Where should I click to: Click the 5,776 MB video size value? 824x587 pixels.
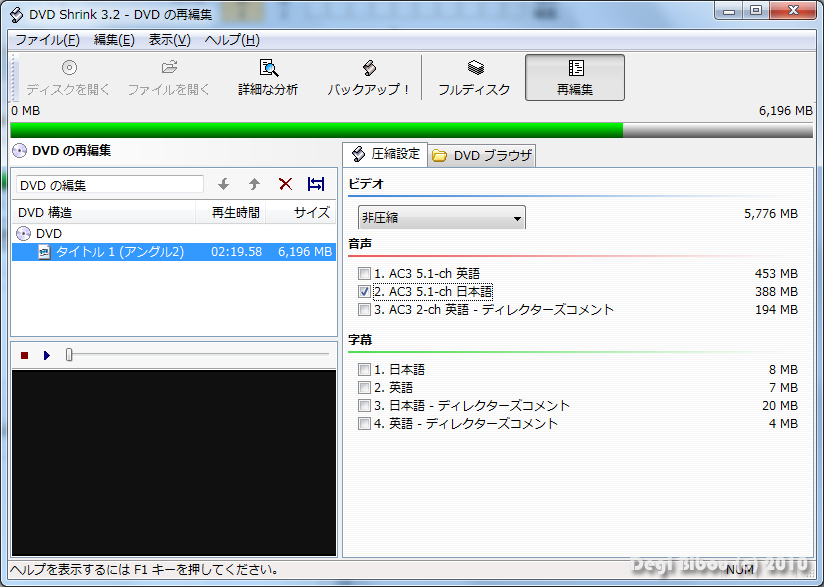(771, 214)
